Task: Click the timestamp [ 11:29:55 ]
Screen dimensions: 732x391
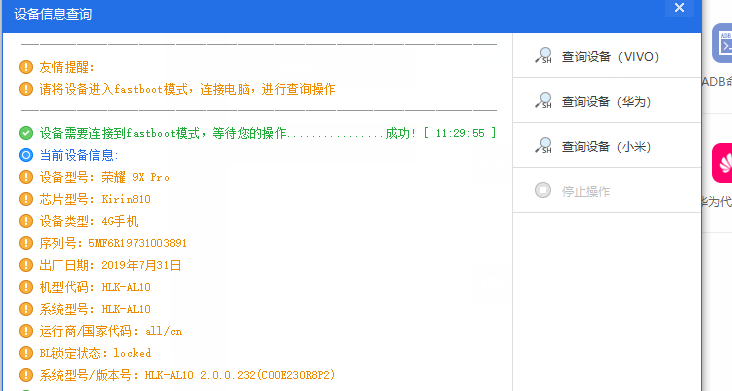Action: pos(460,133)
